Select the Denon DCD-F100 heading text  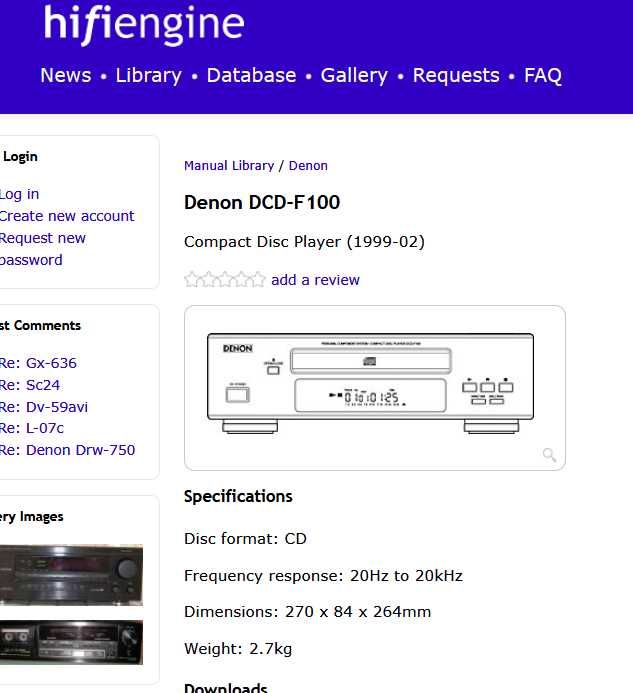262,203
